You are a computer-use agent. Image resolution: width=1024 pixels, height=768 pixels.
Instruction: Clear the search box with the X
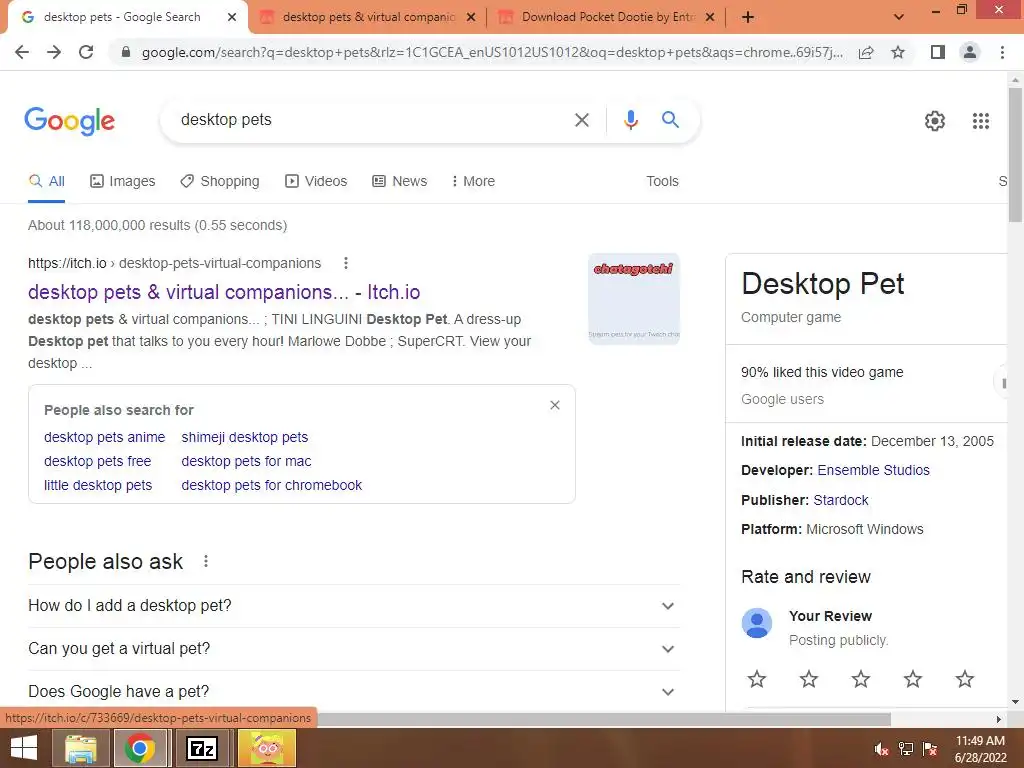coord(581,120)
